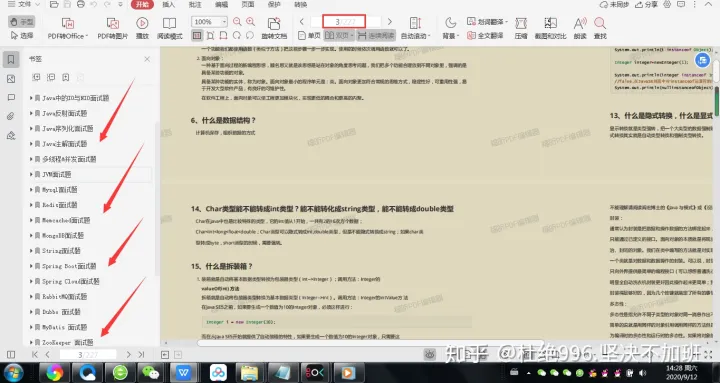
Task: Expand the Redis面试题 bookmark
Action: pos(31,205)
